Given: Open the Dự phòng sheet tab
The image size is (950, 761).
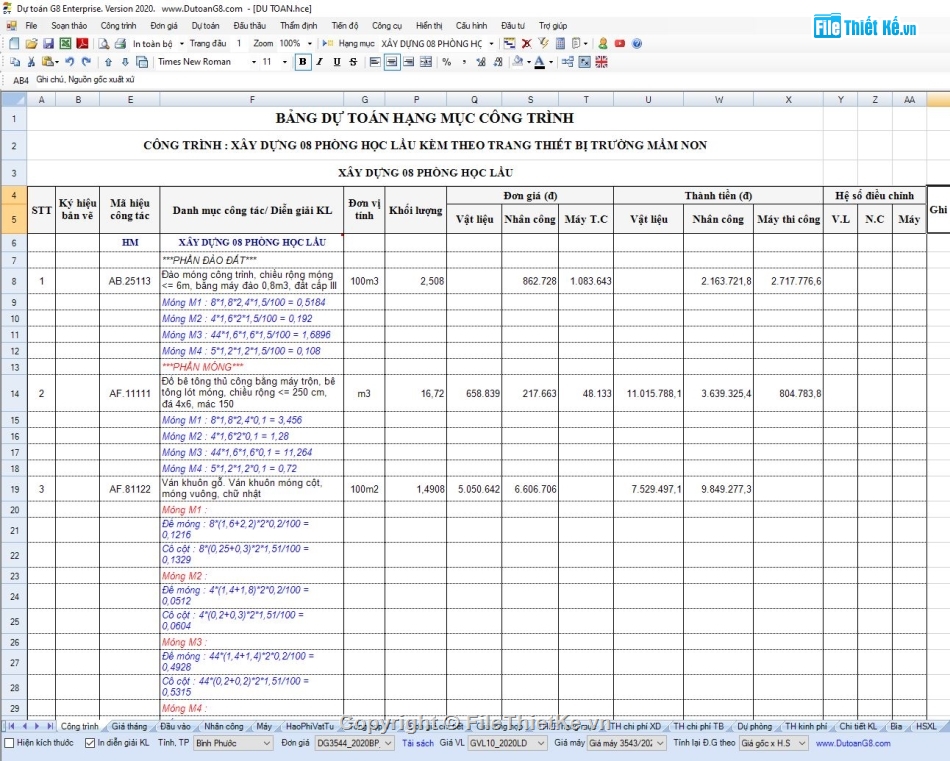Looking at the screenshot, I should pos(754,726).
